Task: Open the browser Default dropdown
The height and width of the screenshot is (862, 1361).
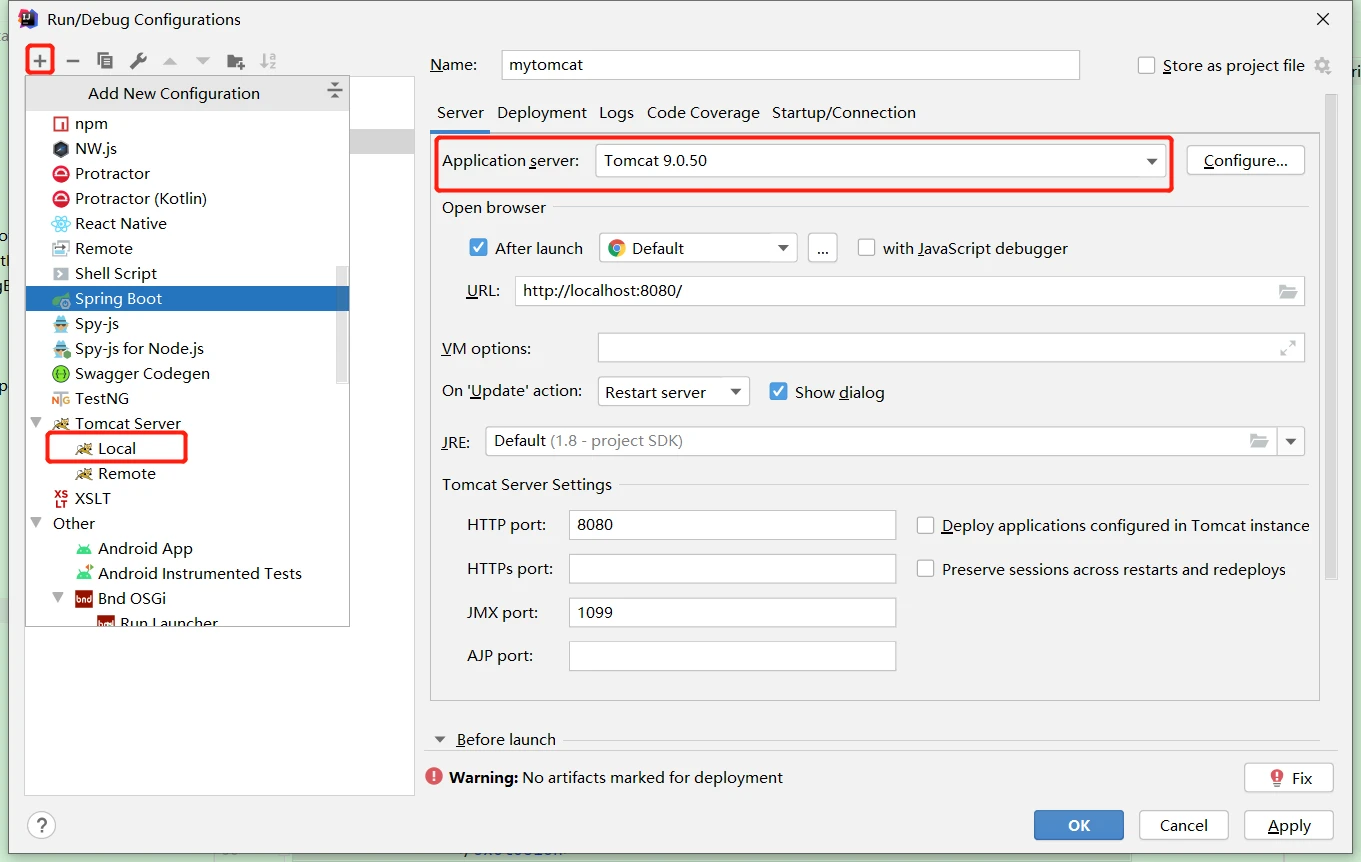Action: coord(698,248)
